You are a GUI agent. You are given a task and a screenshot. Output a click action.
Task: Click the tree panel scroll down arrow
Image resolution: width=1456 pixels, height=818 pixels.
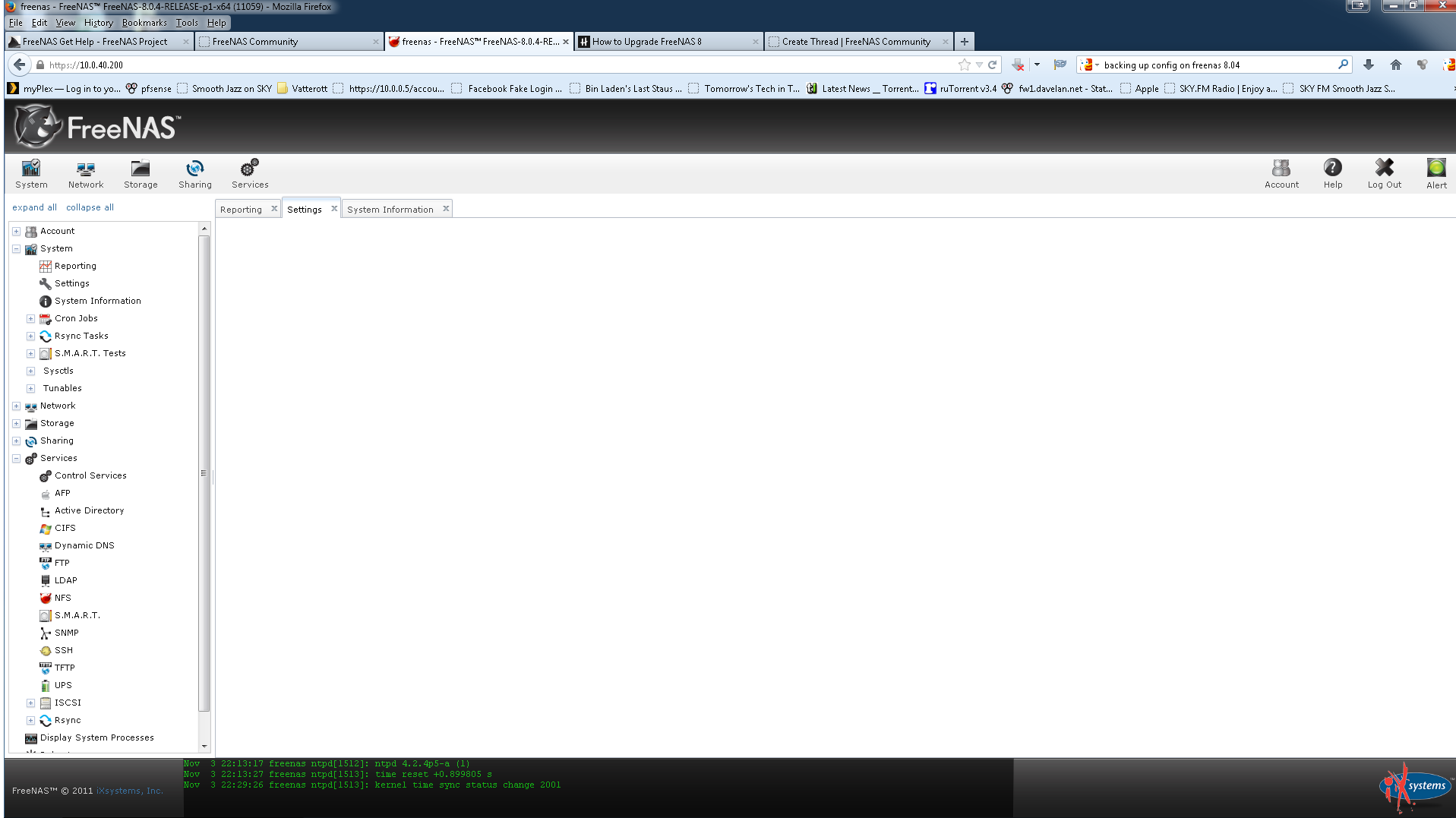click(204, 747)
